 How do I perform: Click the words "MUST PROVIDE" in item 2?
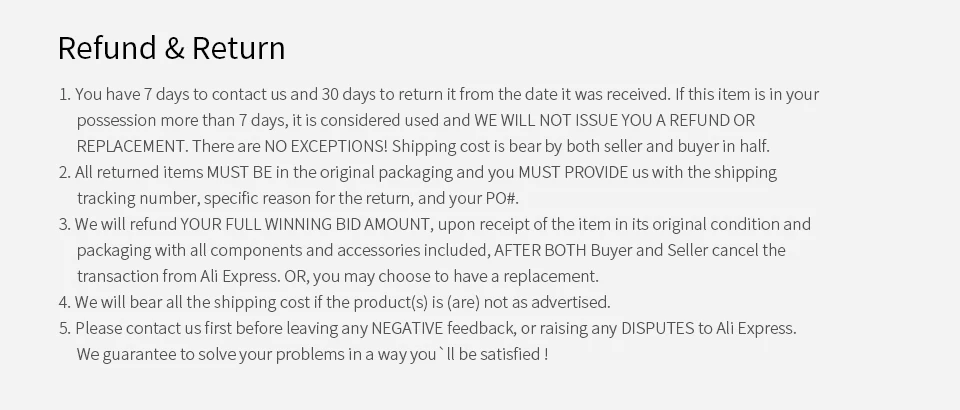tap(573, 172)
